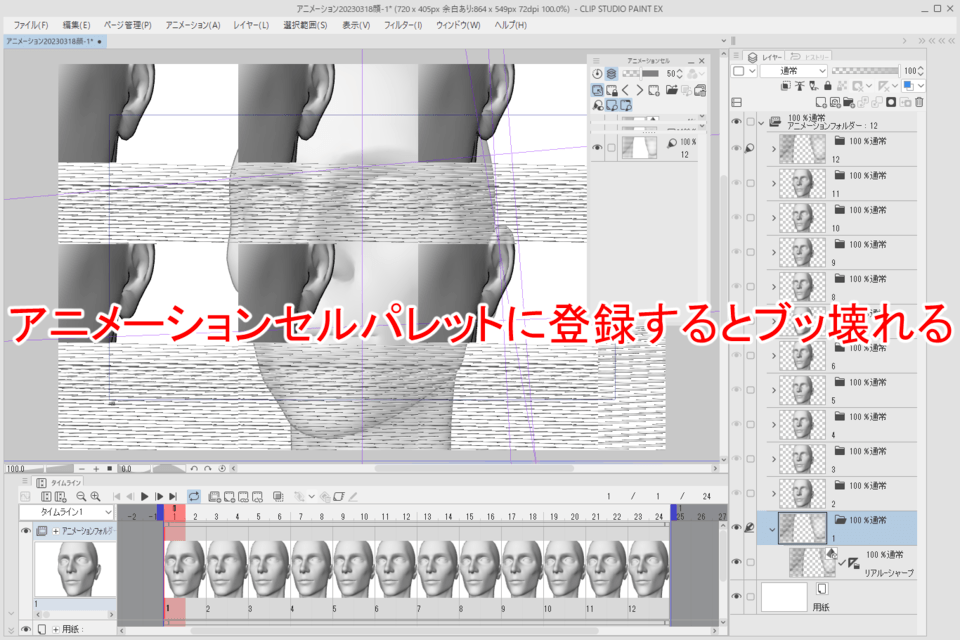Zoom out the timeline view
Image resolution: width=960 pixels, height=640 pixels.
point(81,496)
